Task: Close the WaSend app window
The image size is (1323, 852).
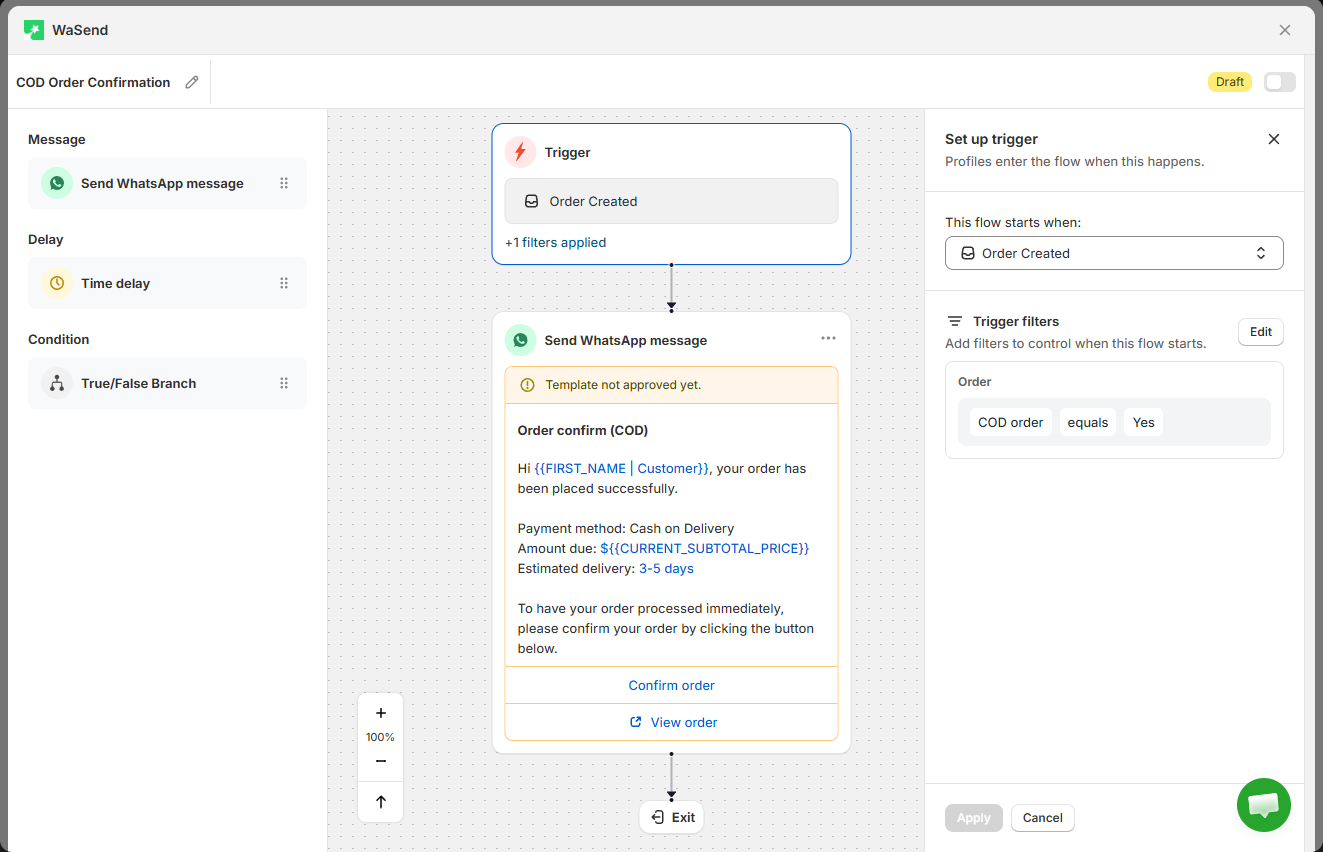Action: tap(1285, 30)
